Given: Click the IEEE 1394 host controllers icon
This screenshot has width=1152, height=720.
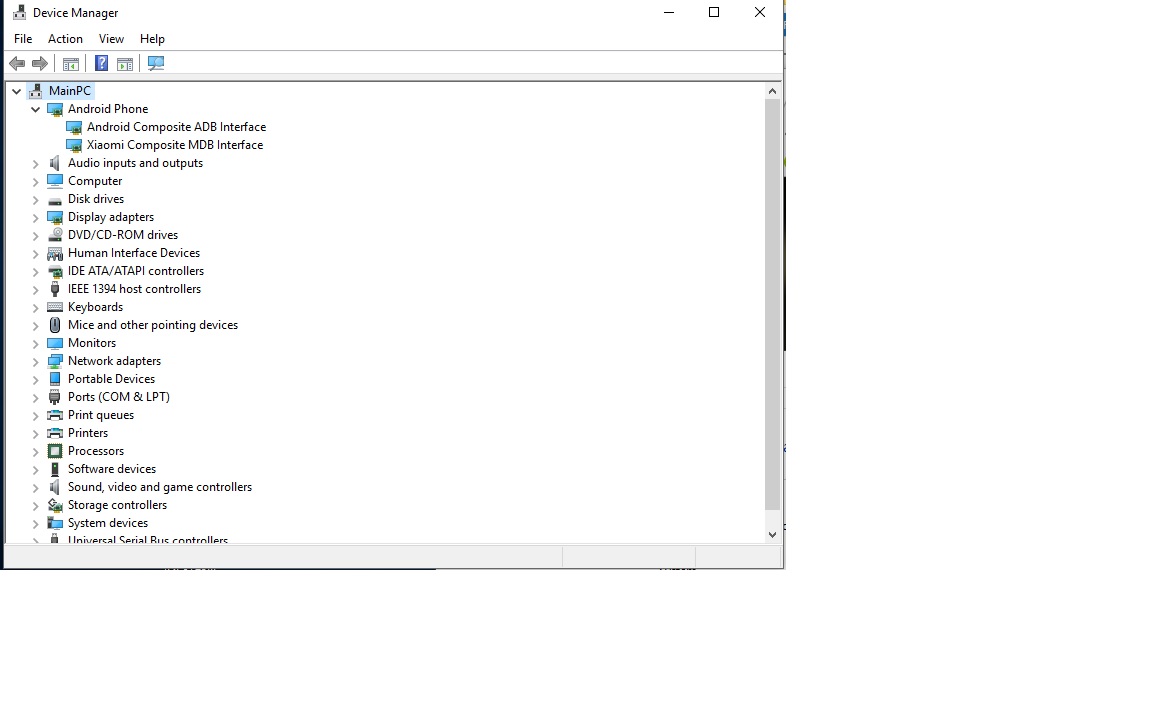Looking at the screenshot, I should click(x=54, y=289).
